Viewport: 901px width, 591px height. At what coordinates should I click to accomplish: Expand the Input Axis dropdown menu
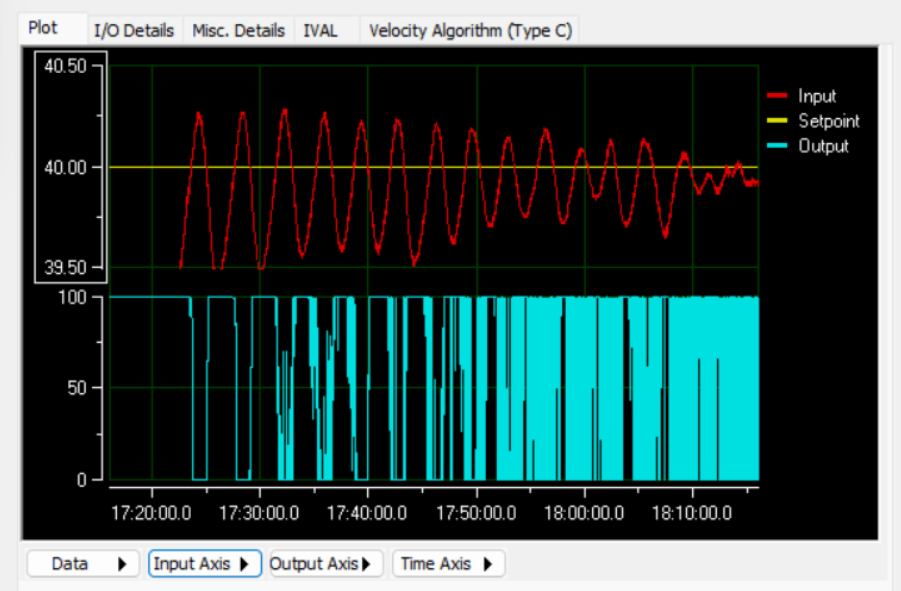click(205, 564)
